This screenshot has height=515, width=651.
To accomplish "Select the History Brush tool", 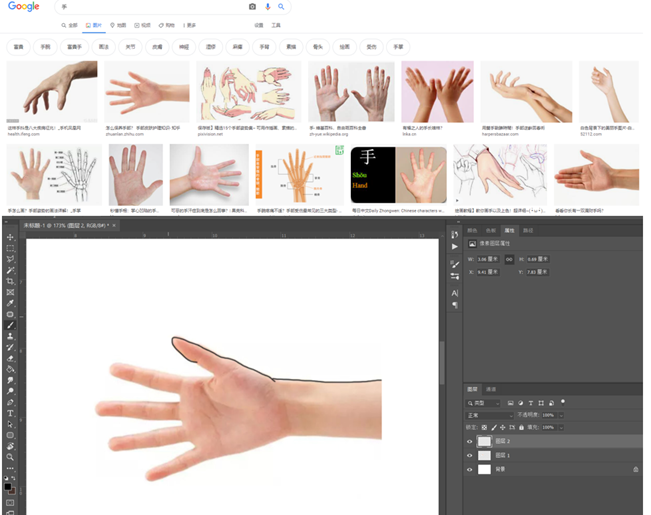I will point(10,347).
